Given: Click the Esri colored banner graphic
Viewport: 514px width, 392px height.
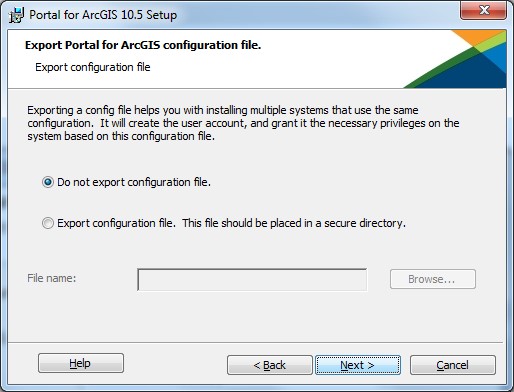Looking at the screenshot, I should [455, 59].
